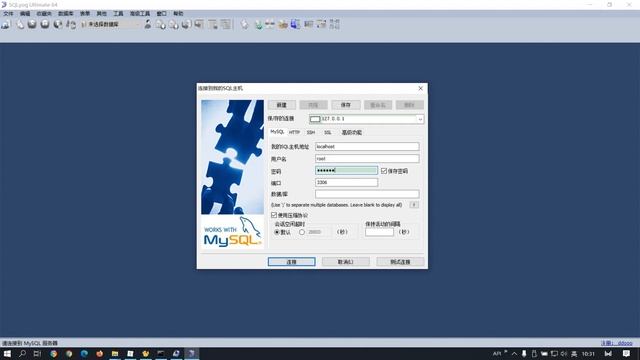640x360 pixels.
Task: Open File Explorer from the taskbar
Action: click(x=115, y=353)
